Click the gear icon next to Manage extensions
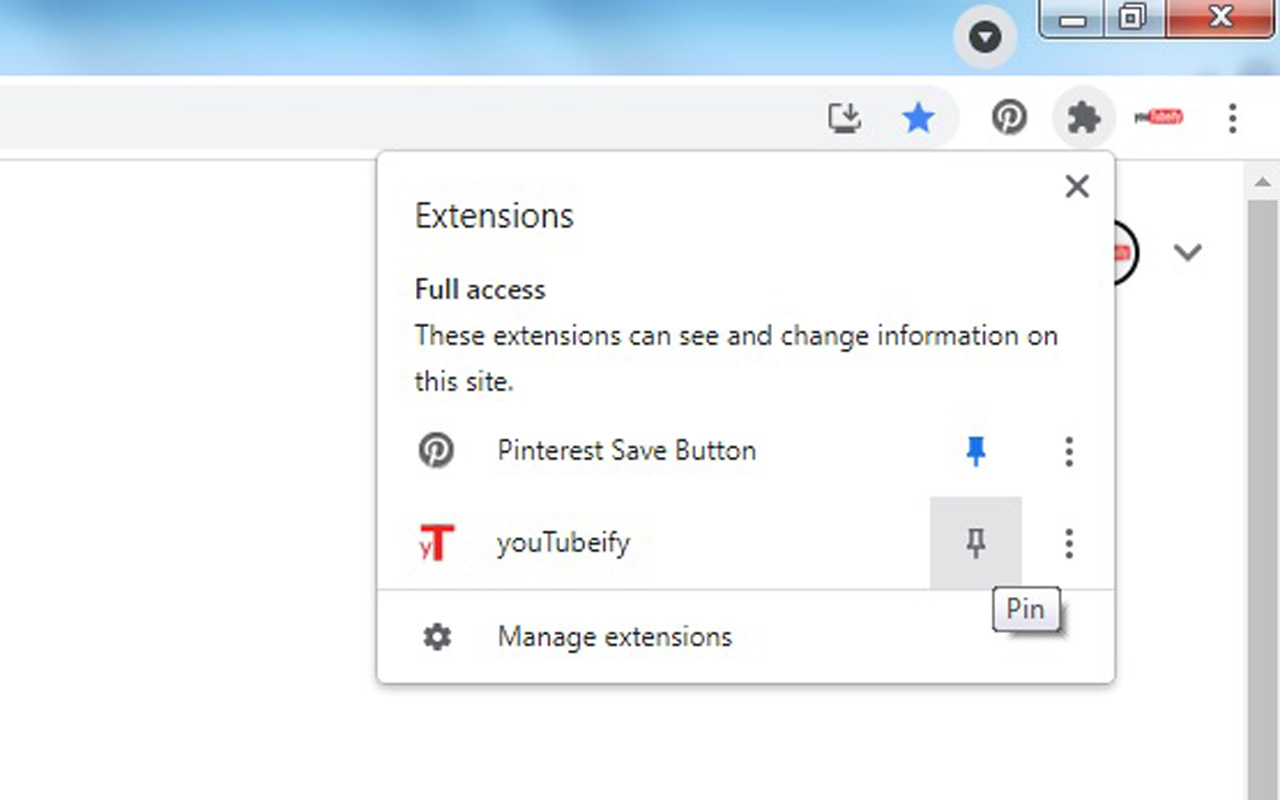The width and height of the screenshot is (1280, 800). pos(437,636)
